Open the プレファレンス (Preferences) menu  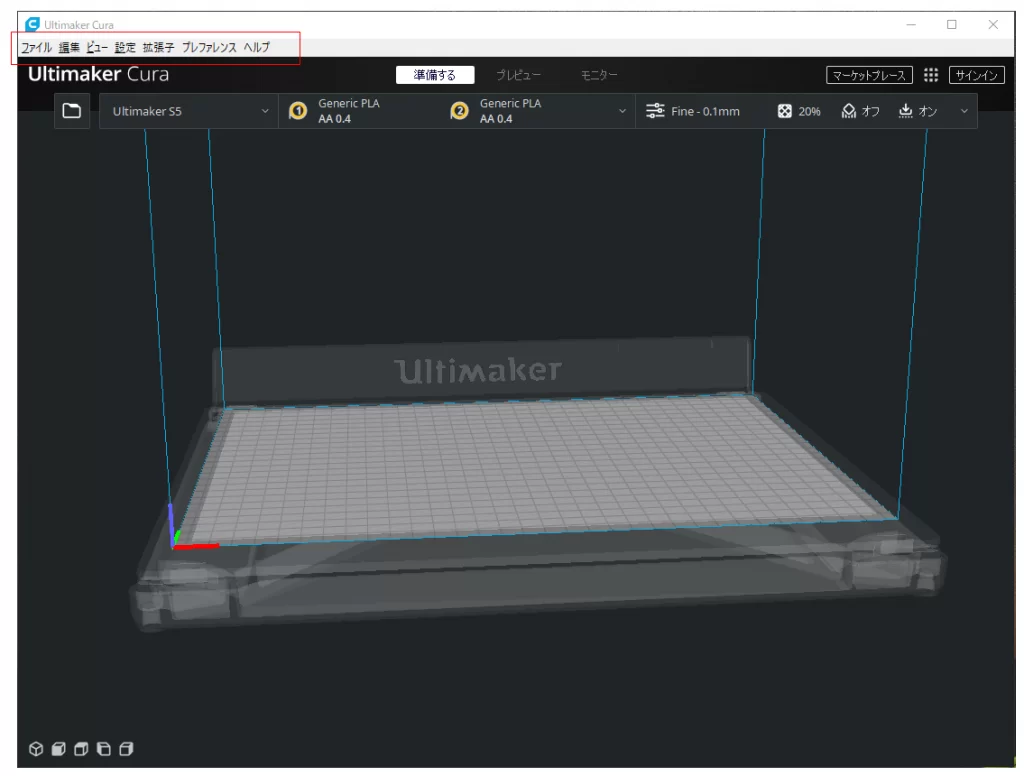[209, 47]
